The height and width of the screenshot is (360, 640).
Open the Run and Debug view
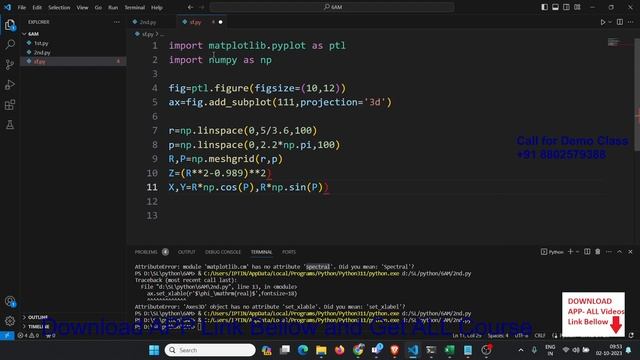pos(10,84)
